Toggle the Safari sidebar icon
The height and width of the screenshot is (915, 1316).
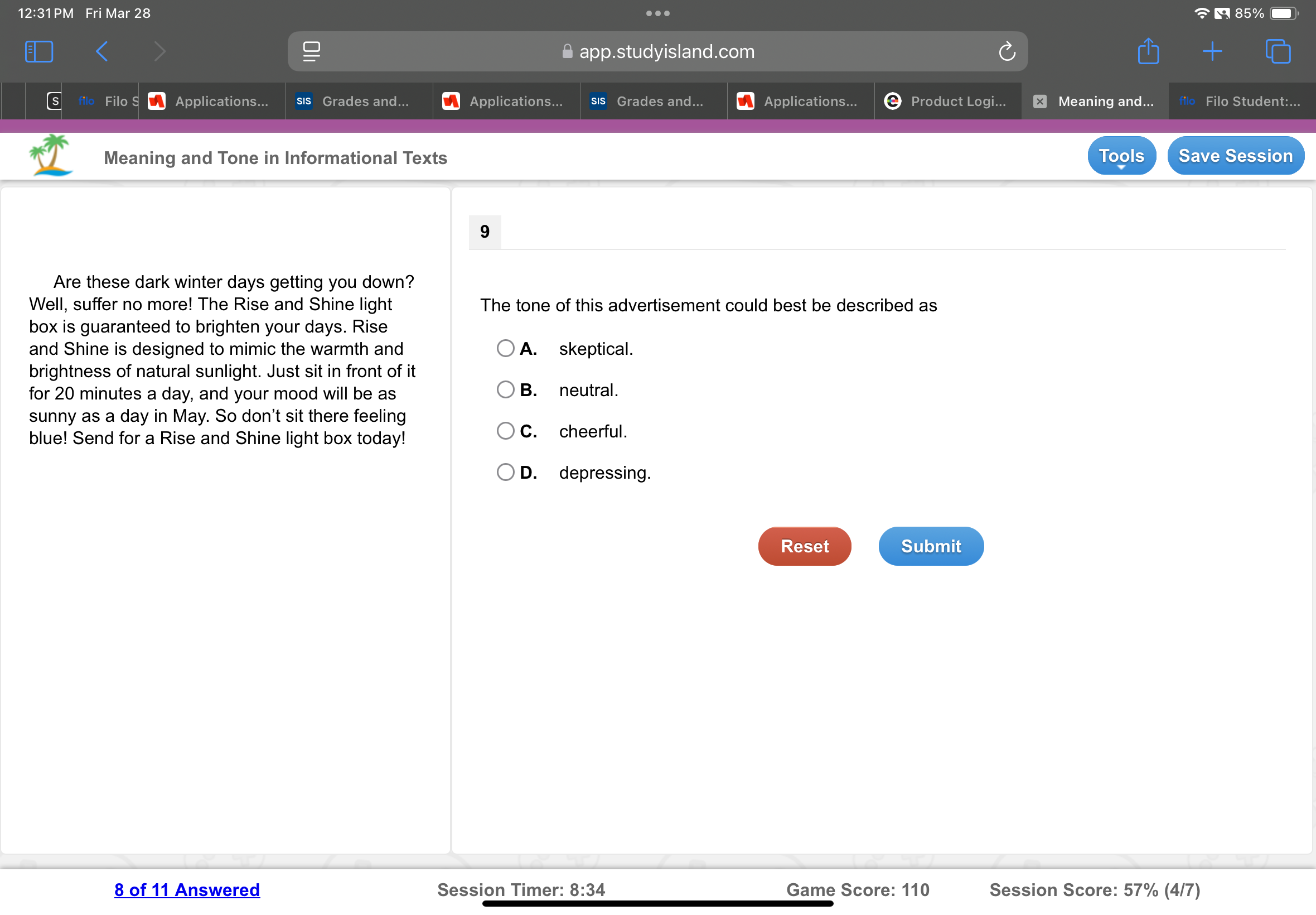(39, 51)
